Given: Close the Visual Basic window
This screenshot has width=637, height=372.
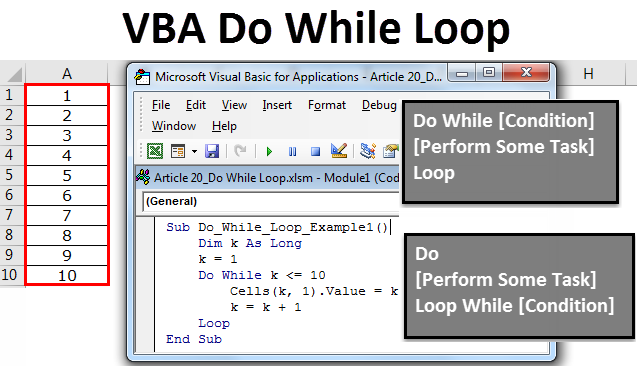Looking at the screenshot, I should 526,73.
